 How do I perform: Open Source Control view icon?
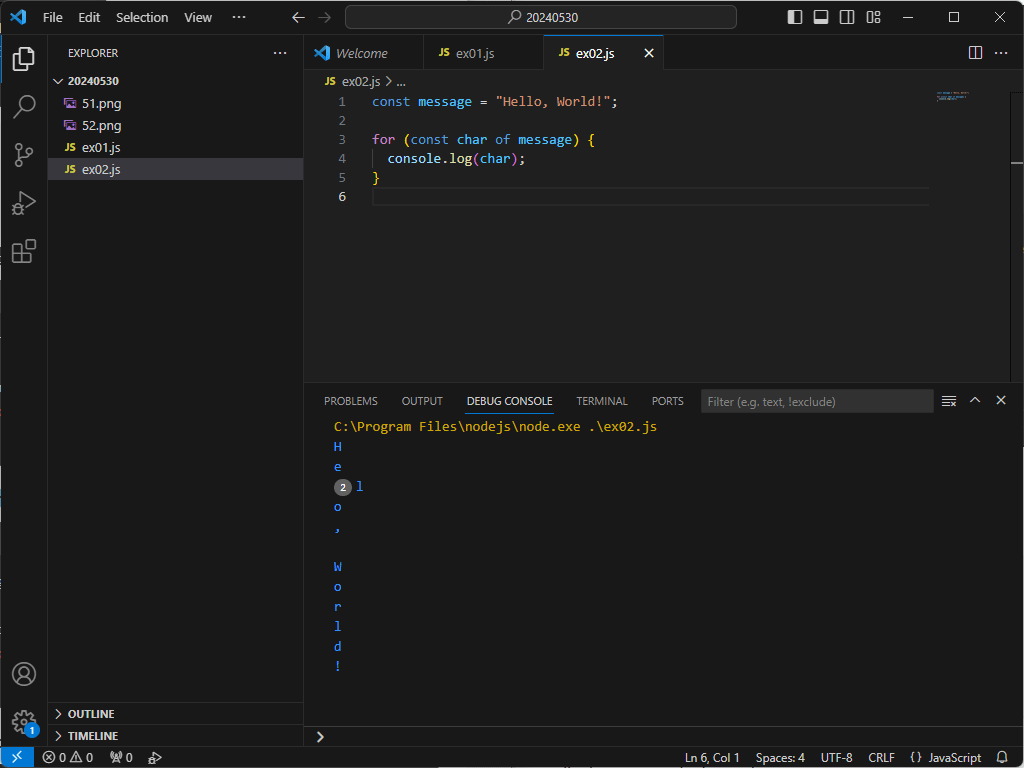click(24, 155)
